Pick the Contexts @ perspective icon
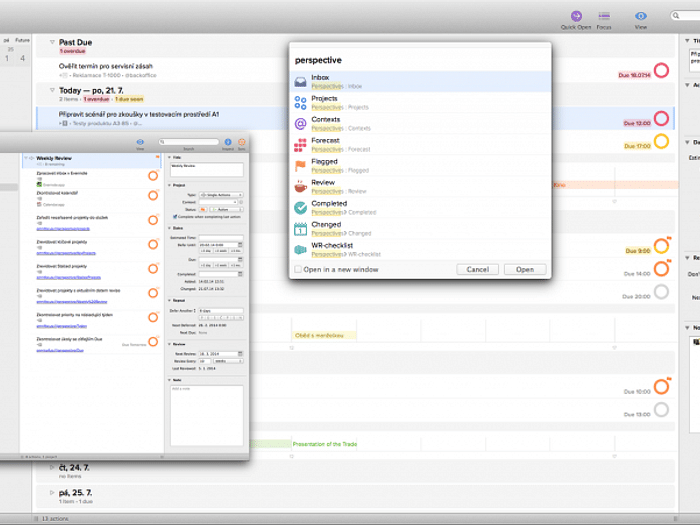Screen dimensions: 700x525 (301, 124)
